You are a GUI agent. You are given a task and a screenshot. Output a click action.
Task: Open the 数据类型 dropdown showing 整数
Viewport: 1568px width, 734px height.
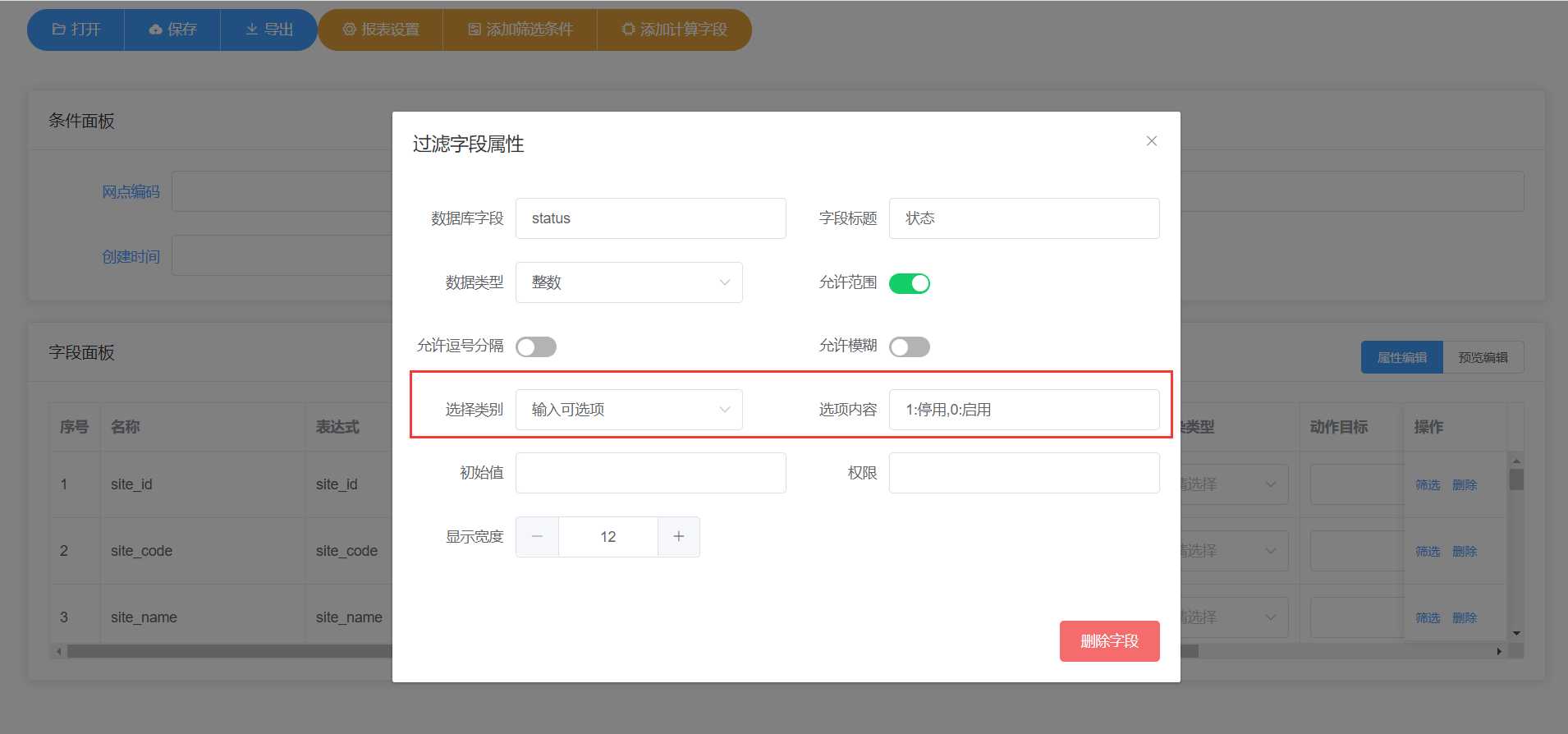click(629, 282)
